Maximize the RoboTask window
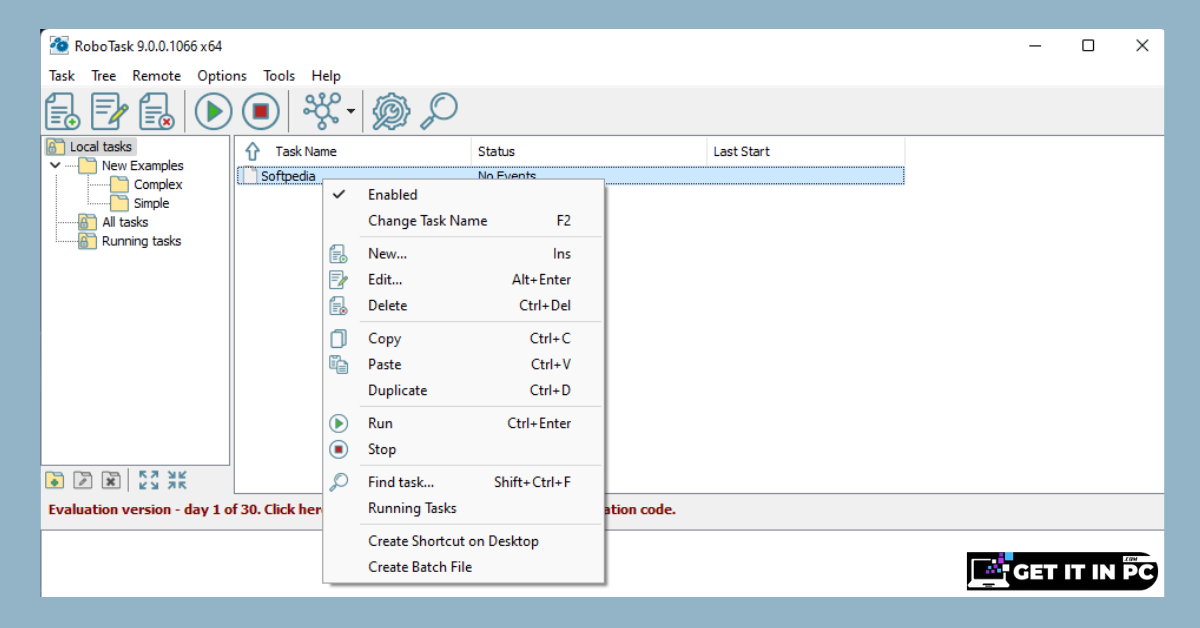 [x=1088, y=45]
